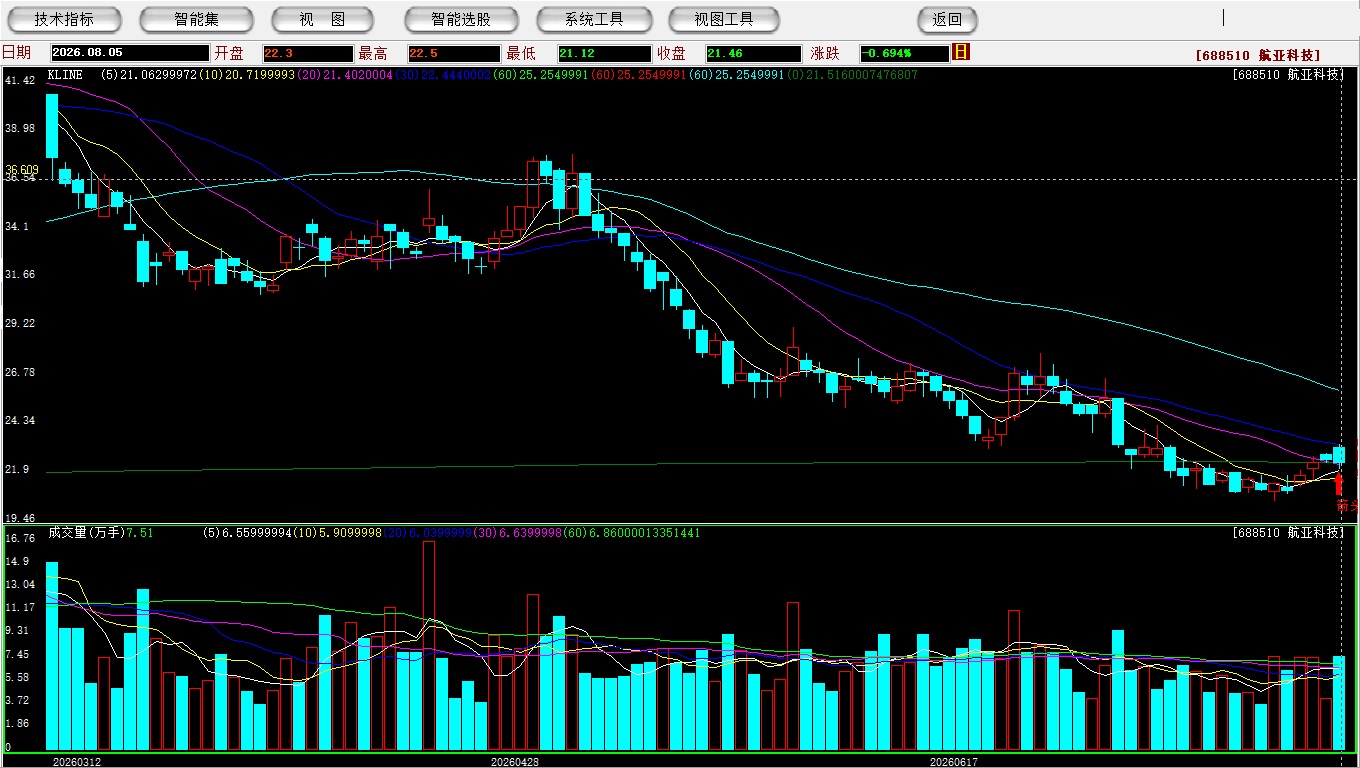Click the 20260312 date axis label
Screen dimensions: 1360x768
click(x=77, y=761)
